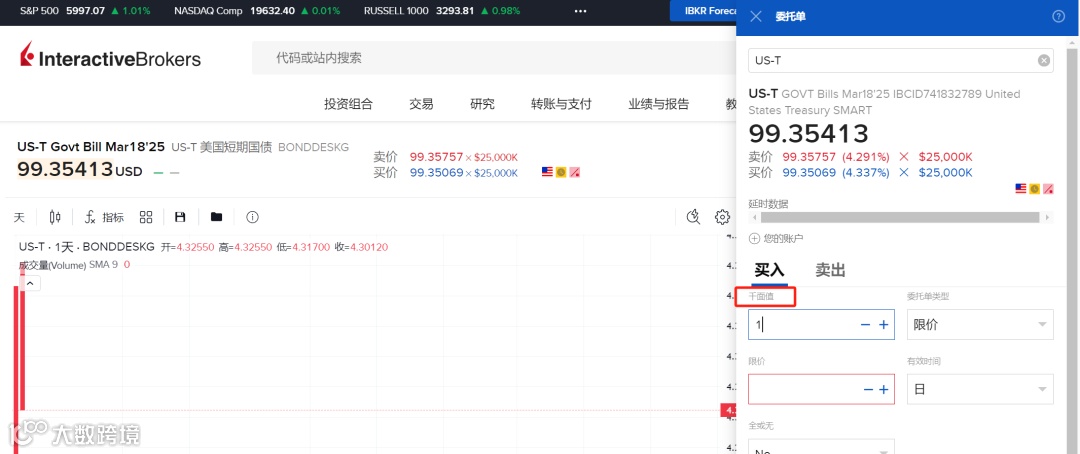The width and height of the screenshot is (1080, 454).
Task: Click order panel 卖价 99.35757 (4.291%)
Action: click(x=835, y=156)
